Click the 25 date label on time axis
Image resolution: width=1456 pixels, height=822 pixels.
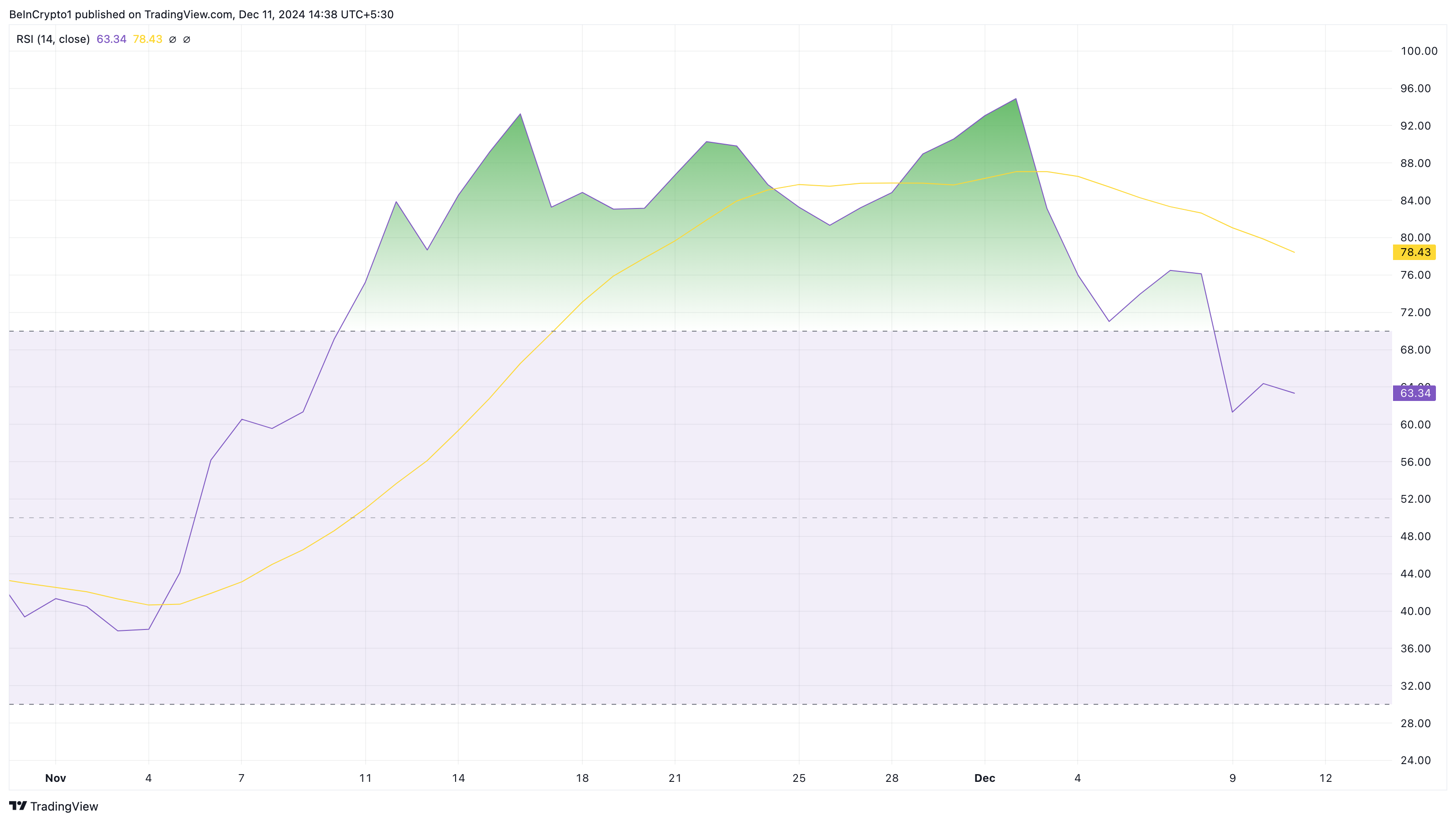(x=799, y=778)
